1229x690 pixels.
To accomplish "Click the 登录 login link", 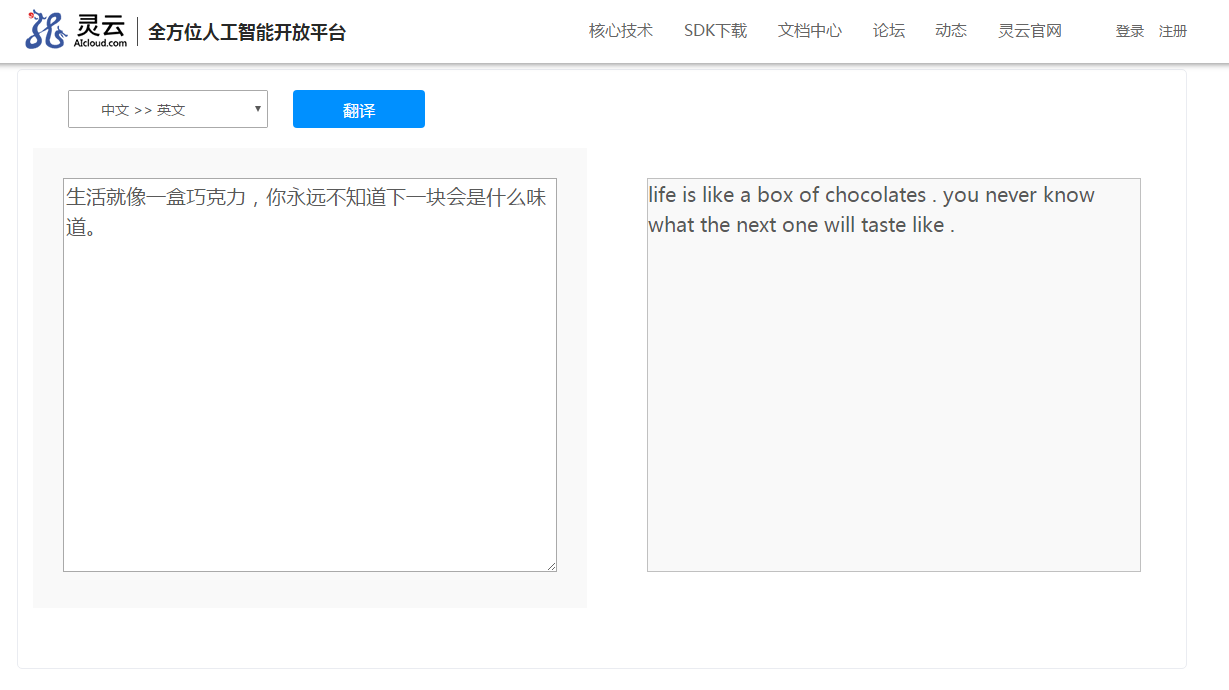I will pyautogui.click(x=1129, y=32).
